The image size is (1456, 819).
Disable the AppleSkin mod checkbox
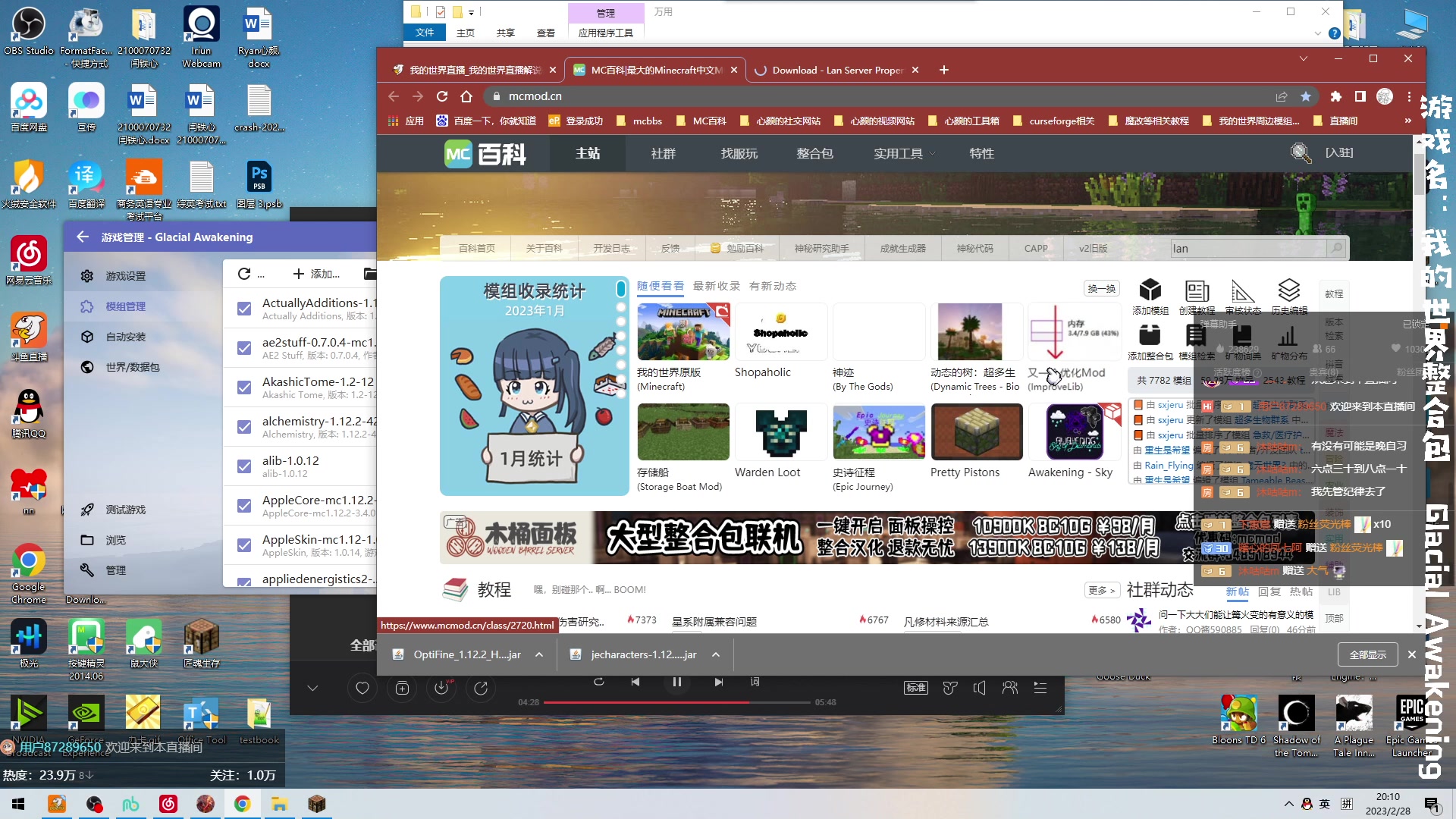244,545
